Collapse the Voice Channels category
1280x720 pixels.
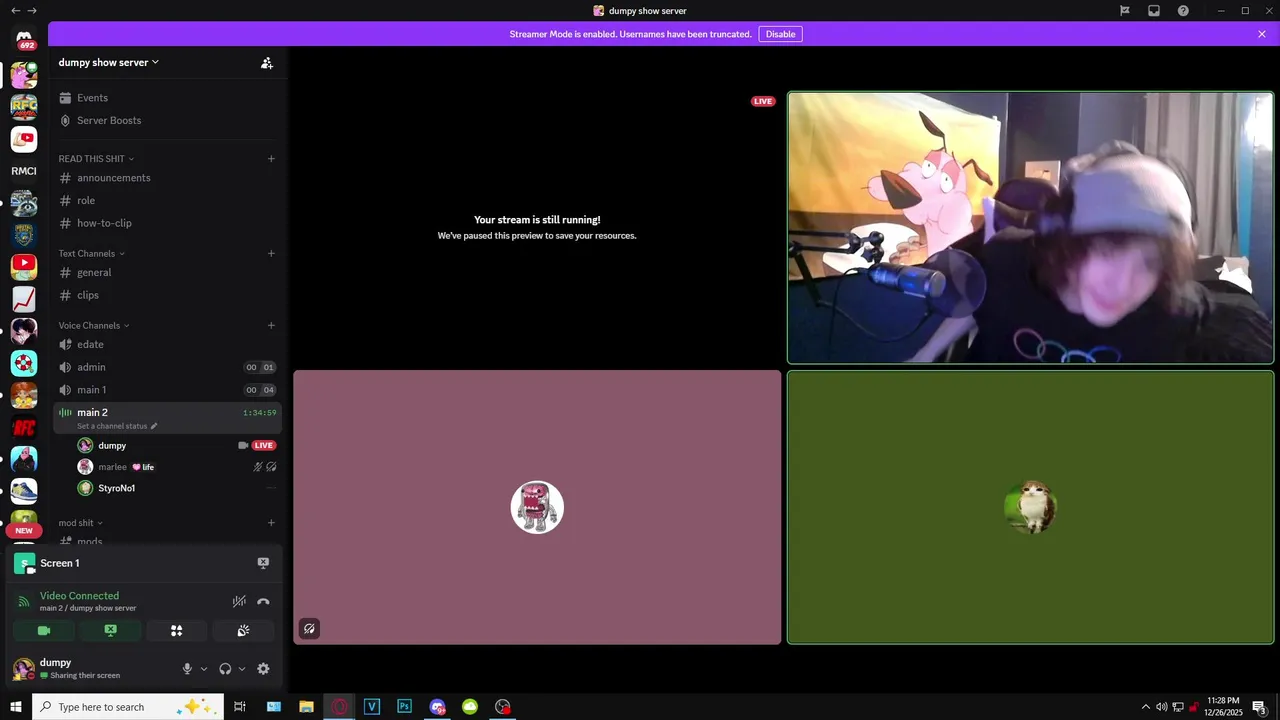tap(94, 325)
